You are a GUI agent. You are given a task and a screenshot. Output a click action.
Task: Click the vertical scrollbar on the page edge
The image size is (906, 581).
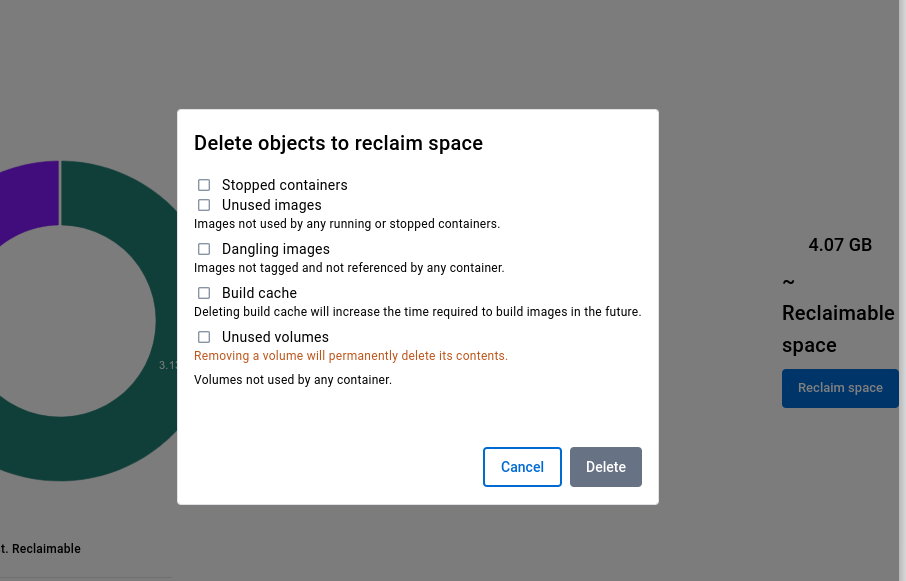click(x=903, y=290)
